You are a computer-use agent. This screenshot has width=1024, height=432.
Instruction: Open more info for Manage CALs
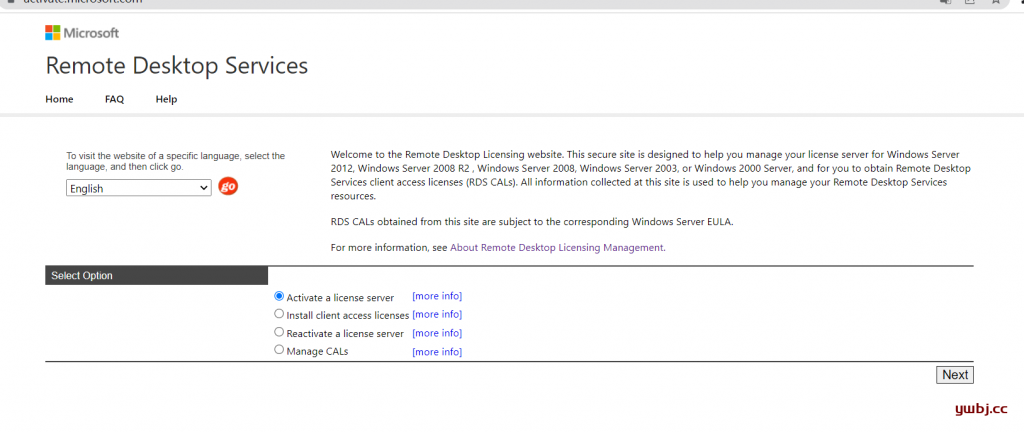click(x=437, y=352)
